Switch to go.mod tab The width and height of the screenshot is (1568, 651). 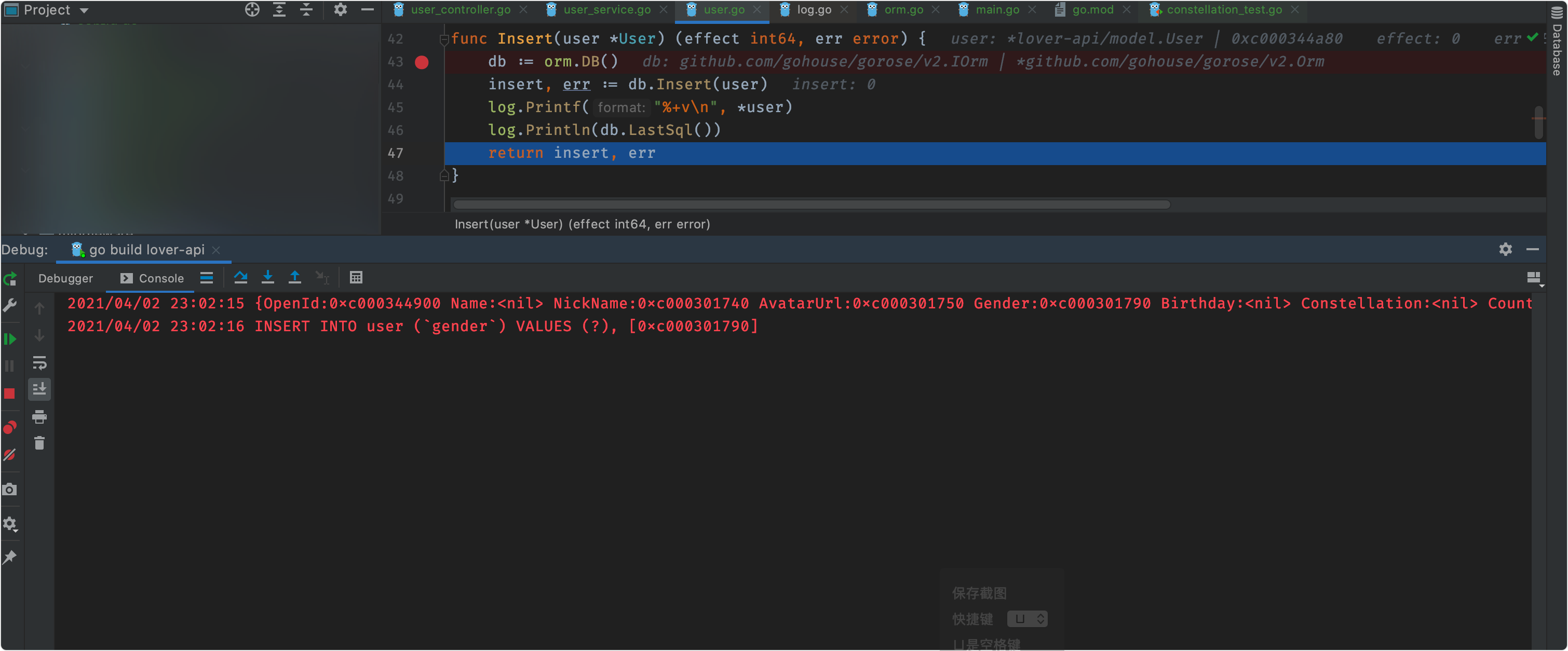point(1092,10)
